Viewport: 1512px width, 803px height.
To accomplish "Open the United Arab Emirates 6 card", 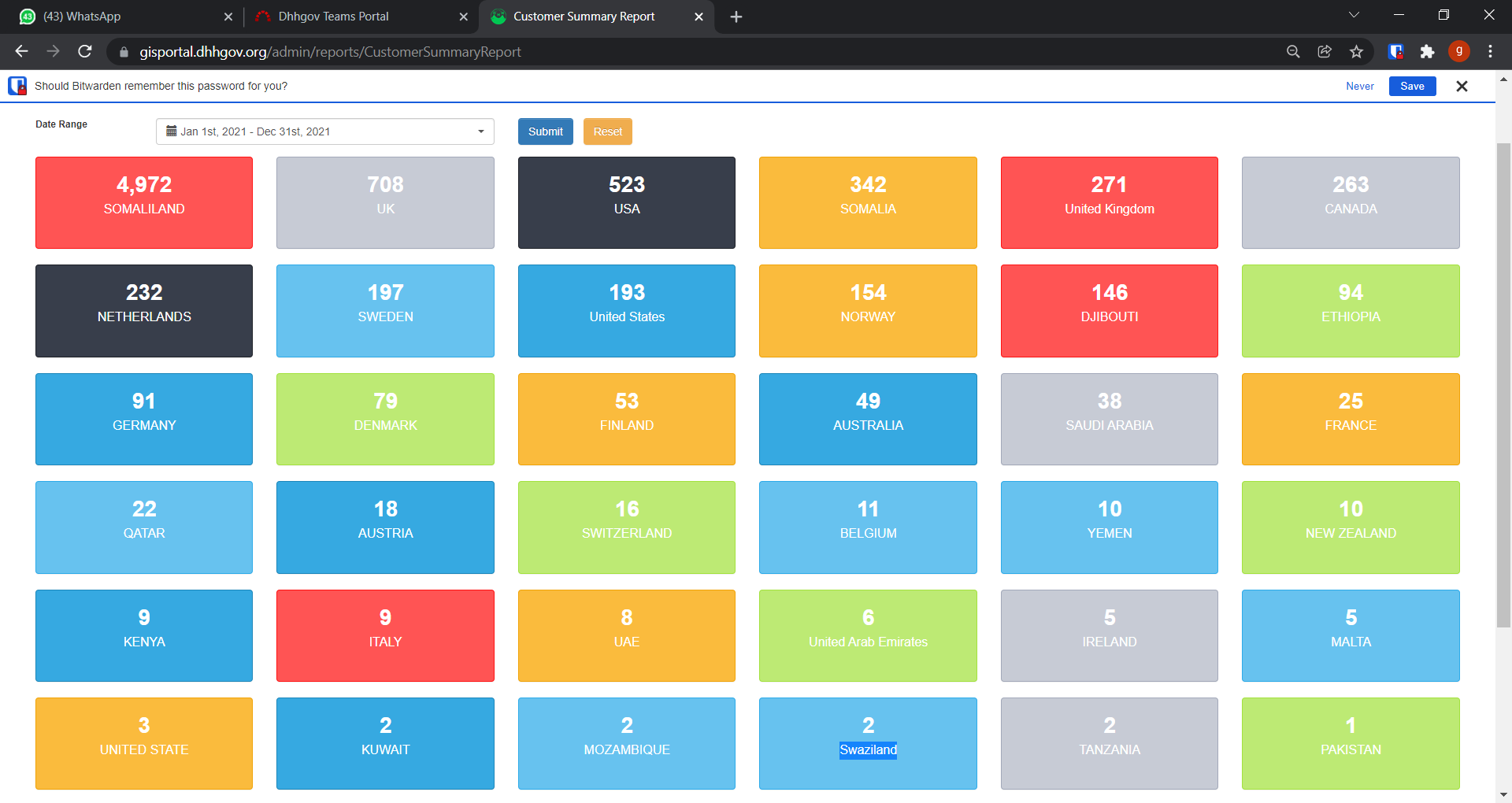I will (x=868, y=635).
